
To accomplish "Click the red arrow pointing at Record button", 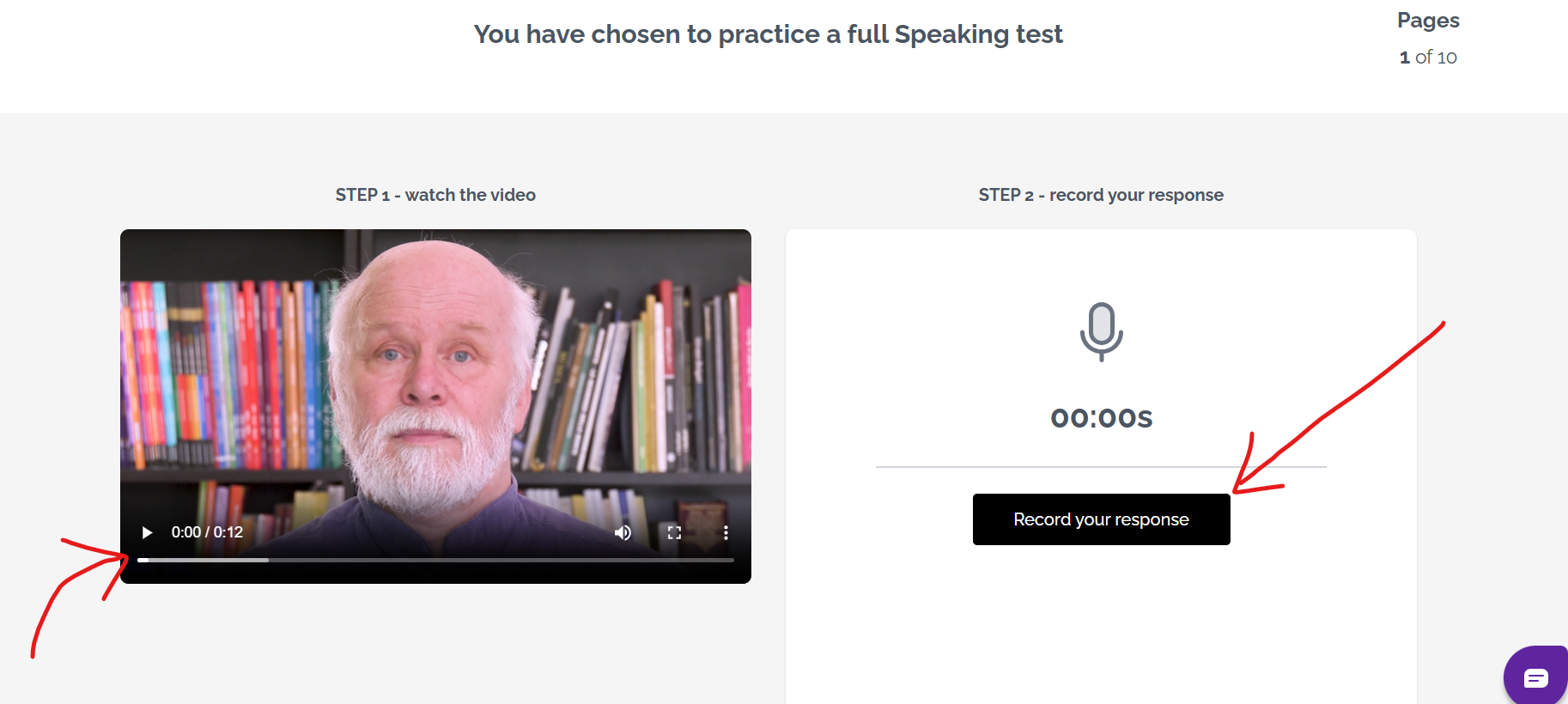I will pos(1340,404).
